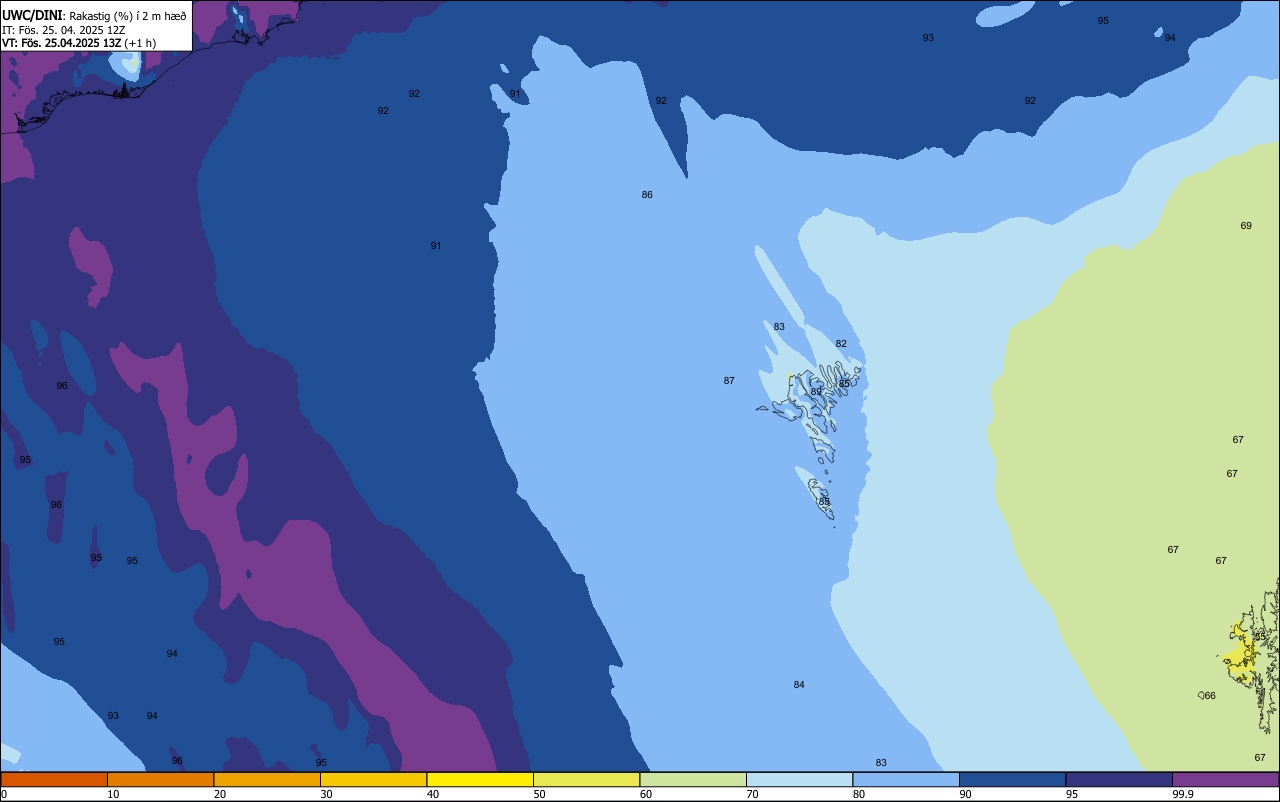
Task: Click the legend tick label 90
Action: tap(965, 794)
